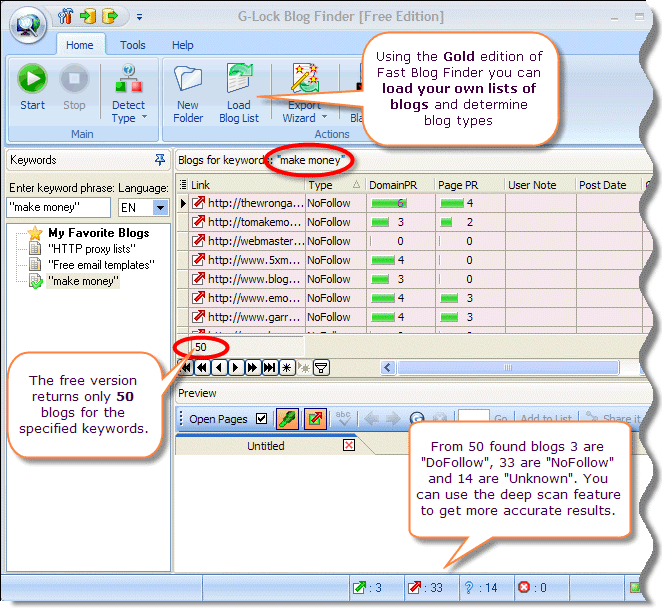662x614 pixels.
Task: Pin the Keywords panel
Action: [160, 160]
